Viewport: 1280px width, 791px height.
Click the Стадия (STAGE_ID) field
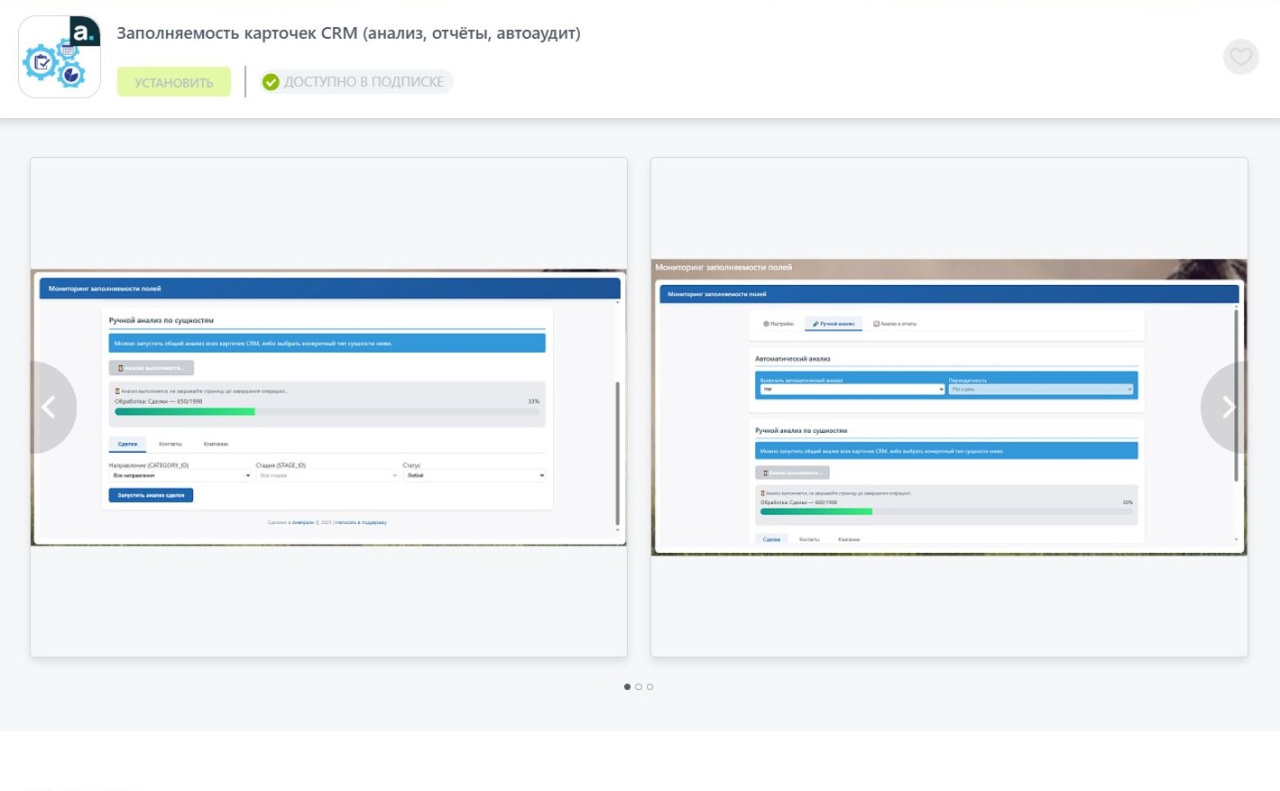(x=327, y=476)
